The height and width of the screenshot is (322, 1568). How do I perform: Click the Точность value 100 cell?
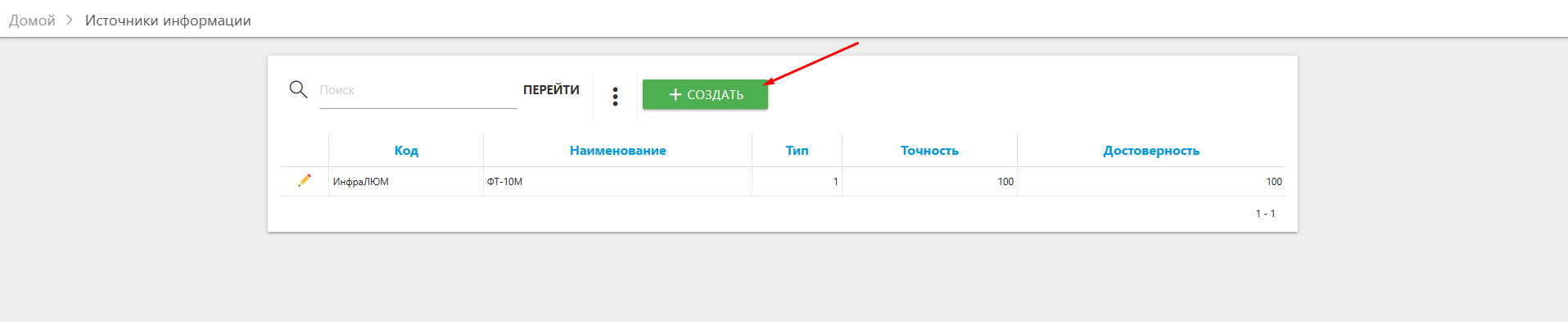coord(929,182)
